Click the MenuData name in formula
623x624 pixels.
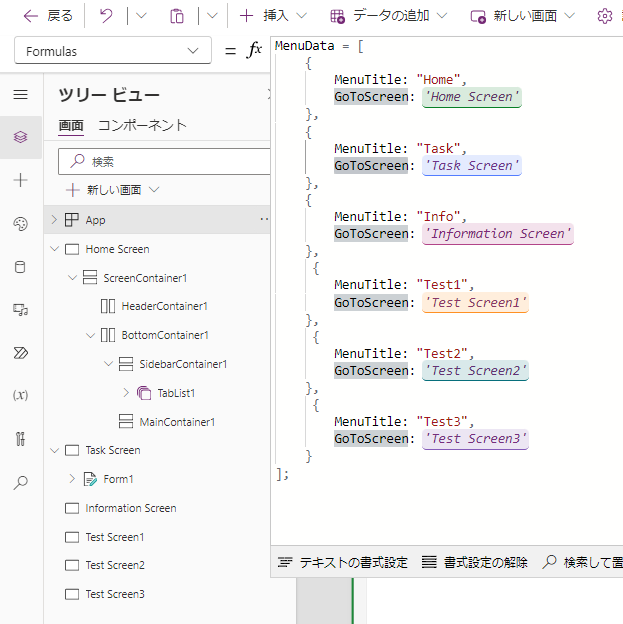(x=305, y=46)
